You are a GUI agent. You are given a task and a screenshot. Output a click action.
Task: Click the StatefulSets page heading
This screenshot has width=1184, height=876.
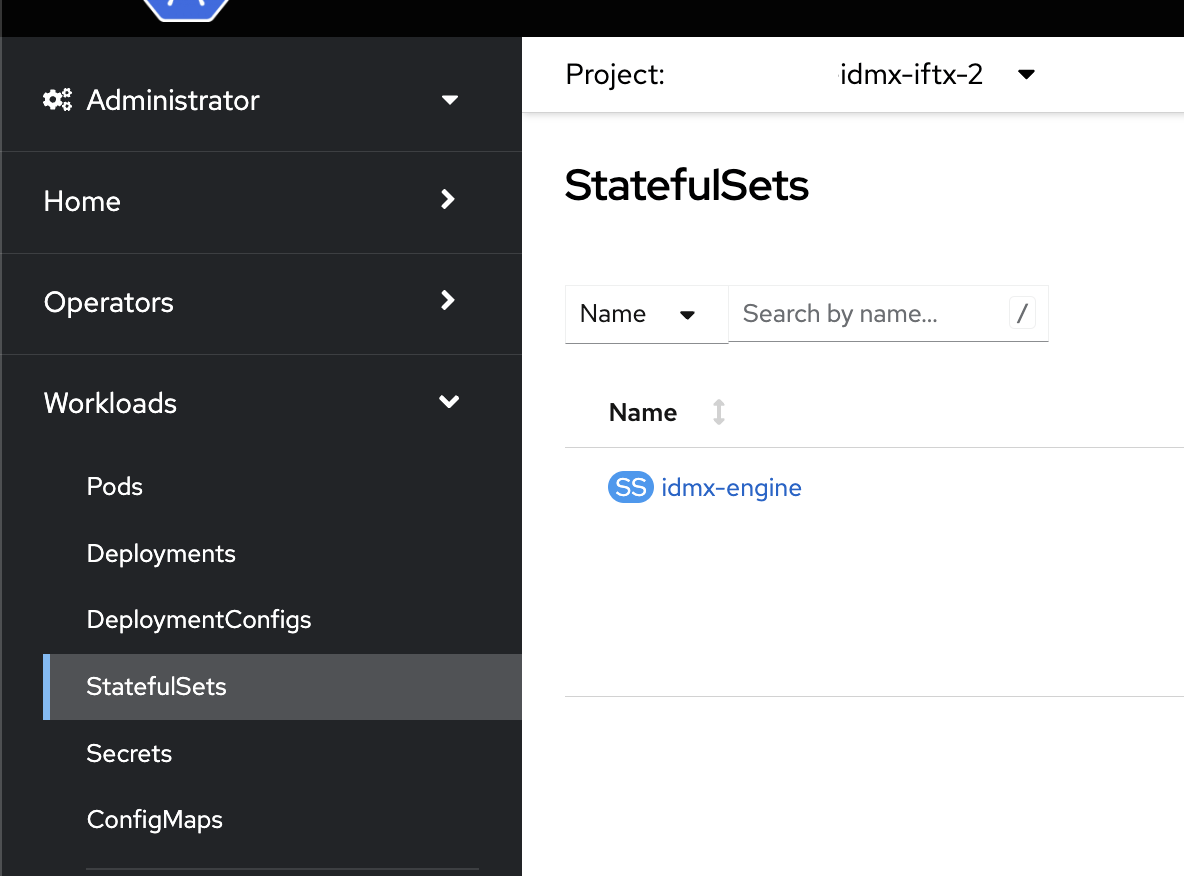tap(686, 185)
